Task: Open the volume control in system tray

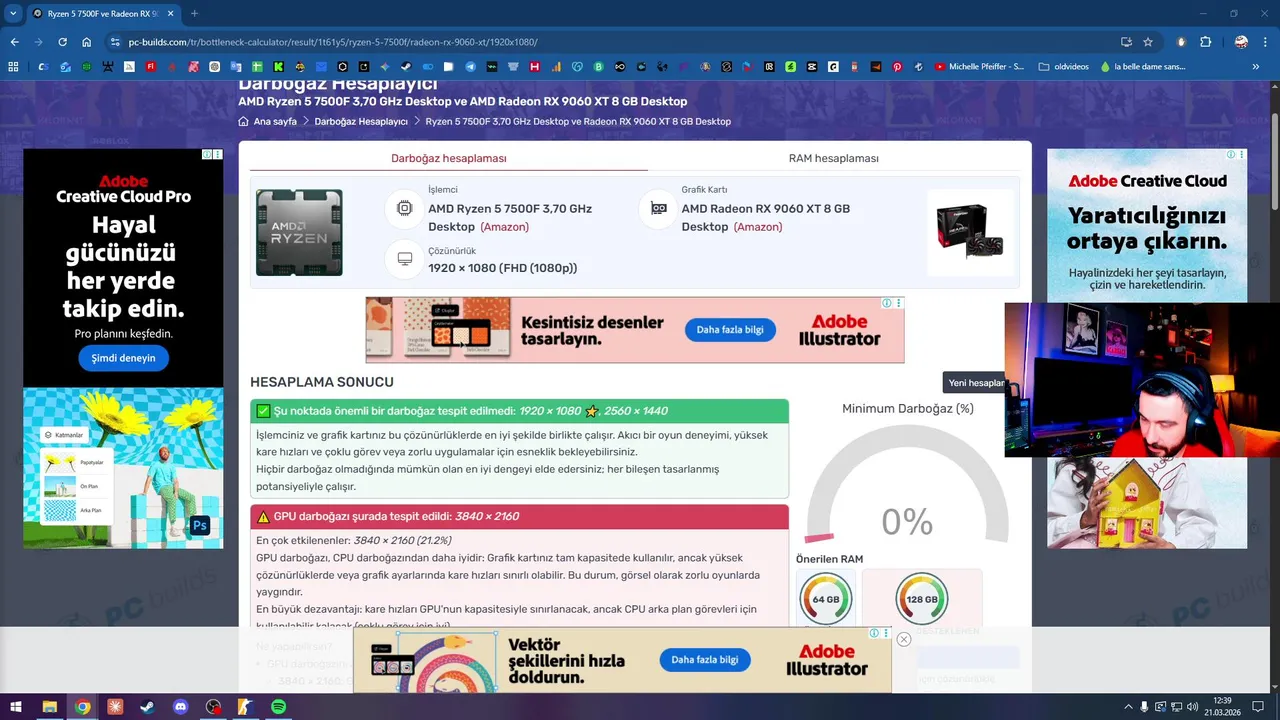Action: 1191,707
